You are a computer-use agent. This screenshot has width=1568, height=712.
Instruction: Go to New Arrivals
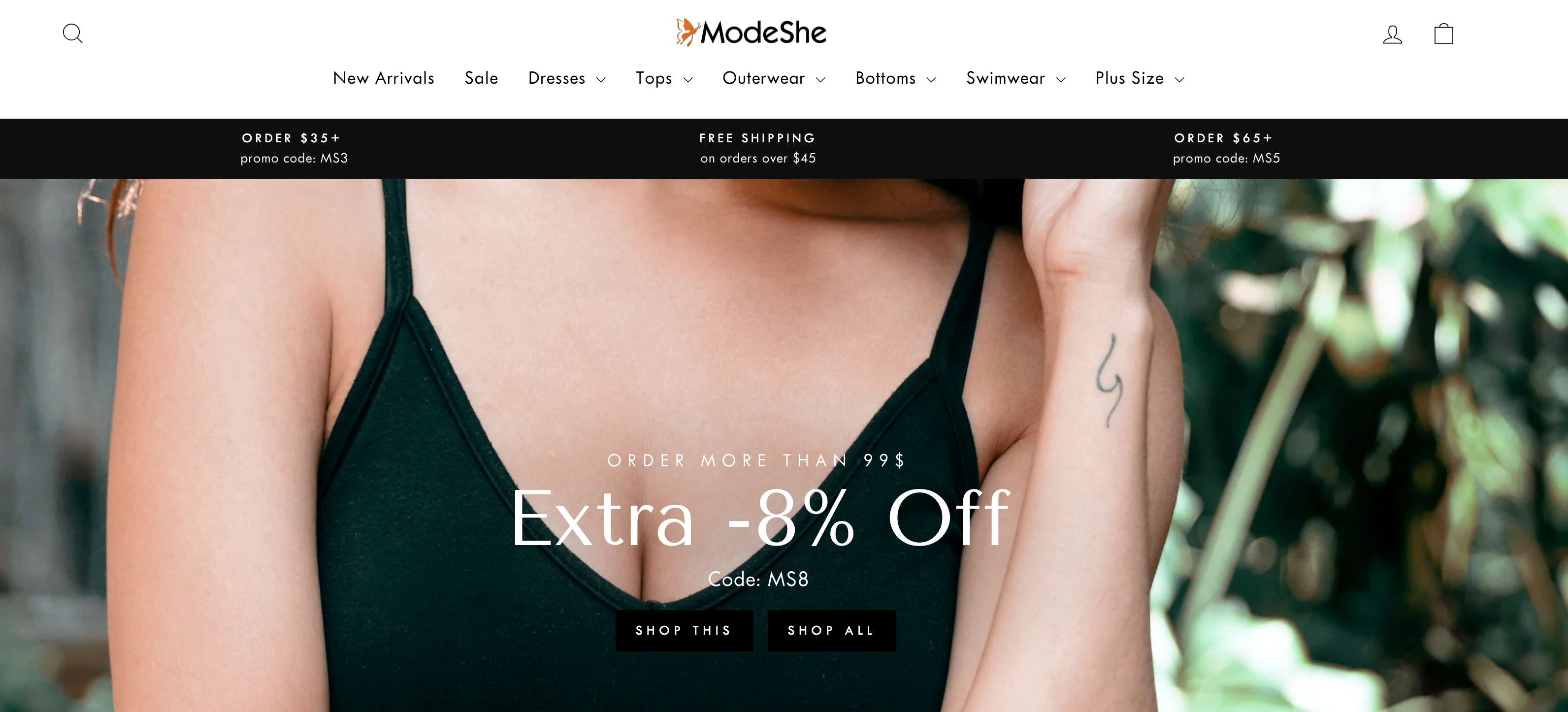(384, 78)
